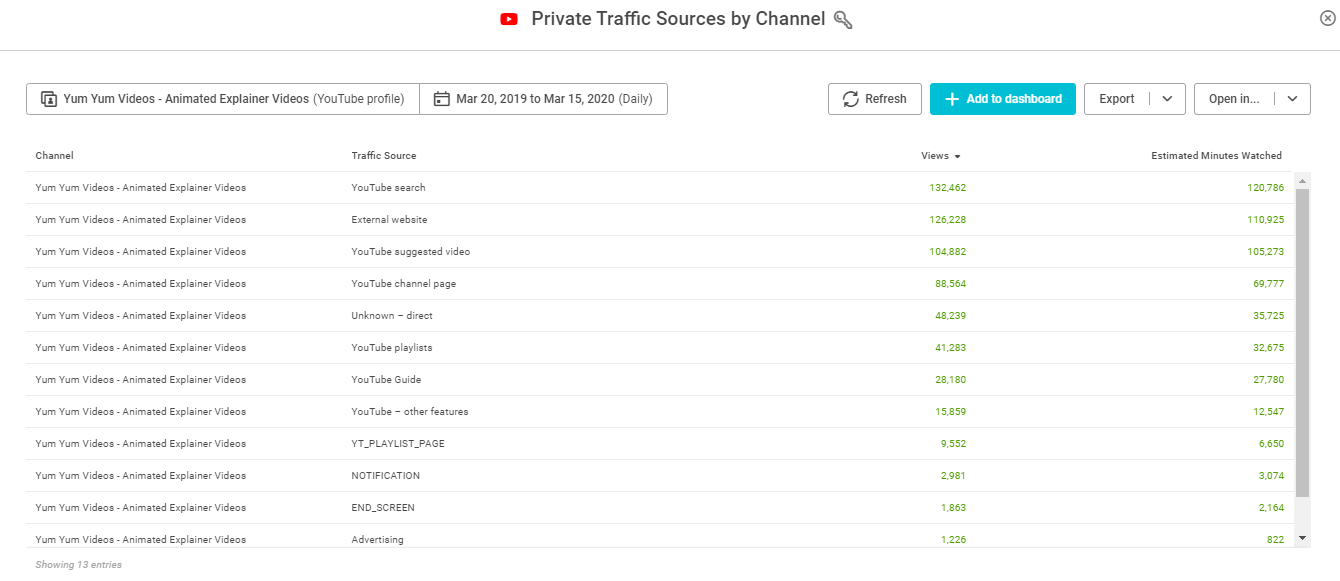Select the NOTIFICATION traffic source

tap(386, 476)
